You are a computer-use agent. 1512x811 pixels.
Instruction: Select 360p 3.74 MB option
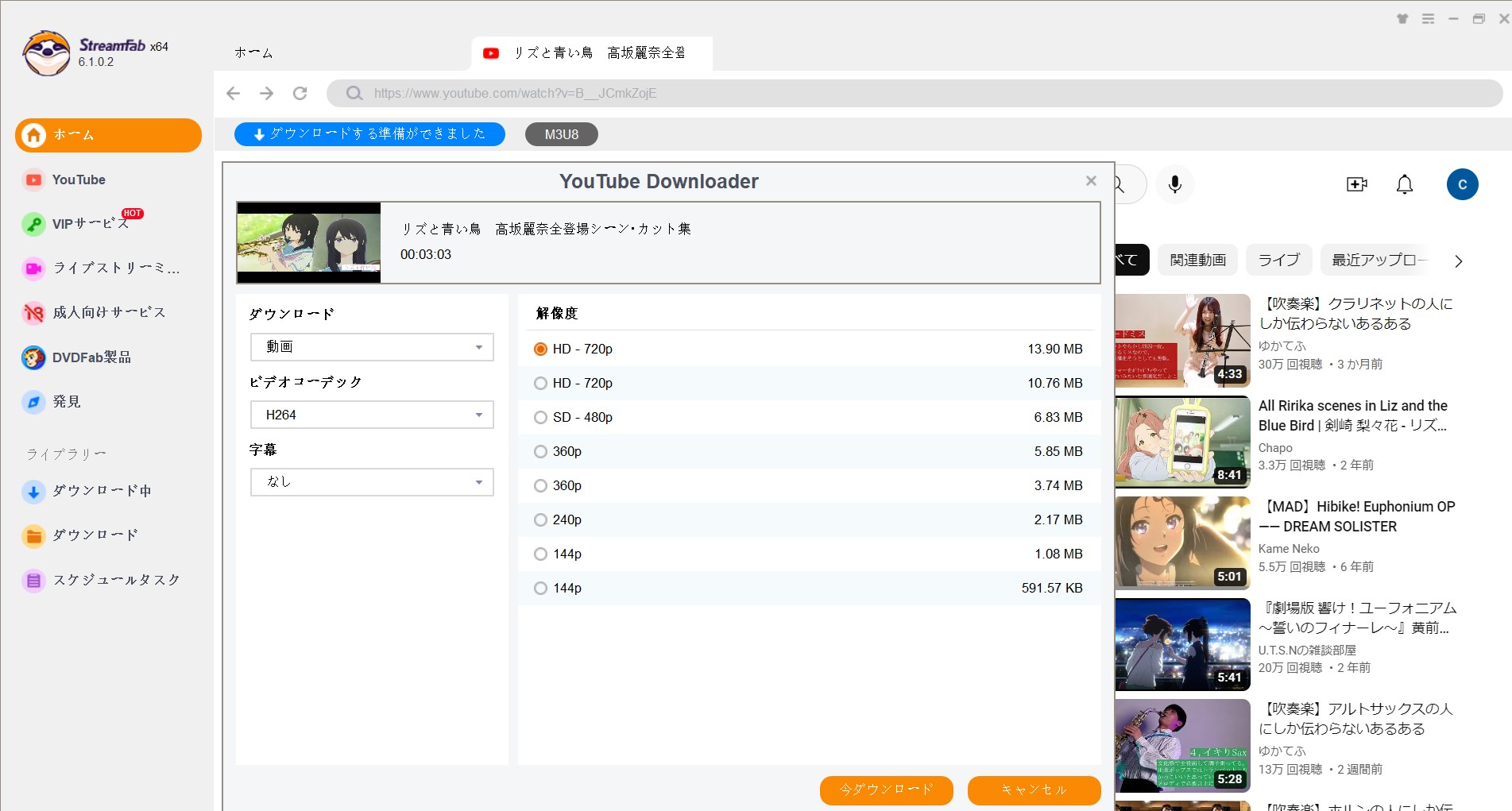[x=809, y=485]
